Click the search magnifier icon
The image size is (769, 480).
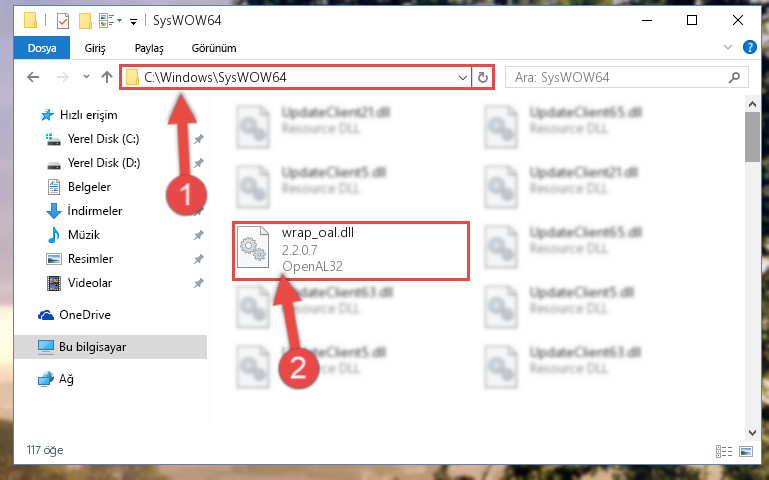(734, 77)
